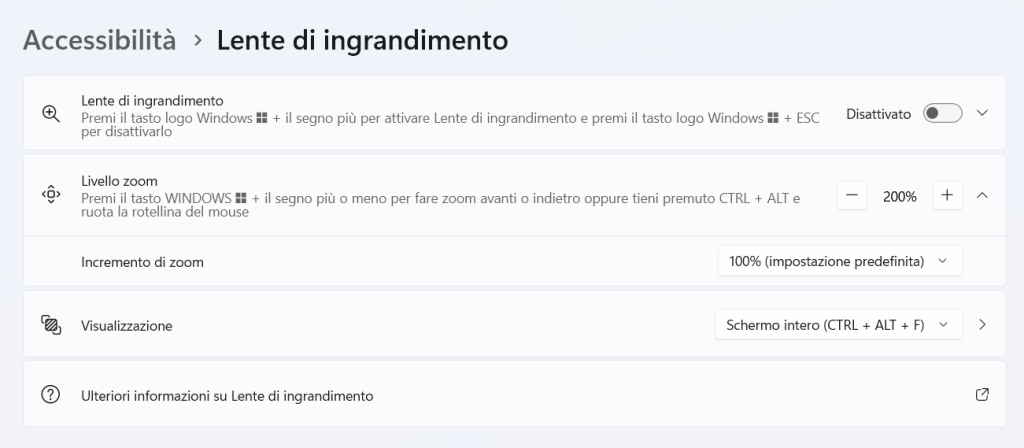Open Visualizzazione details with the right chevron
1024x448 pixels.
pos(982,325)
